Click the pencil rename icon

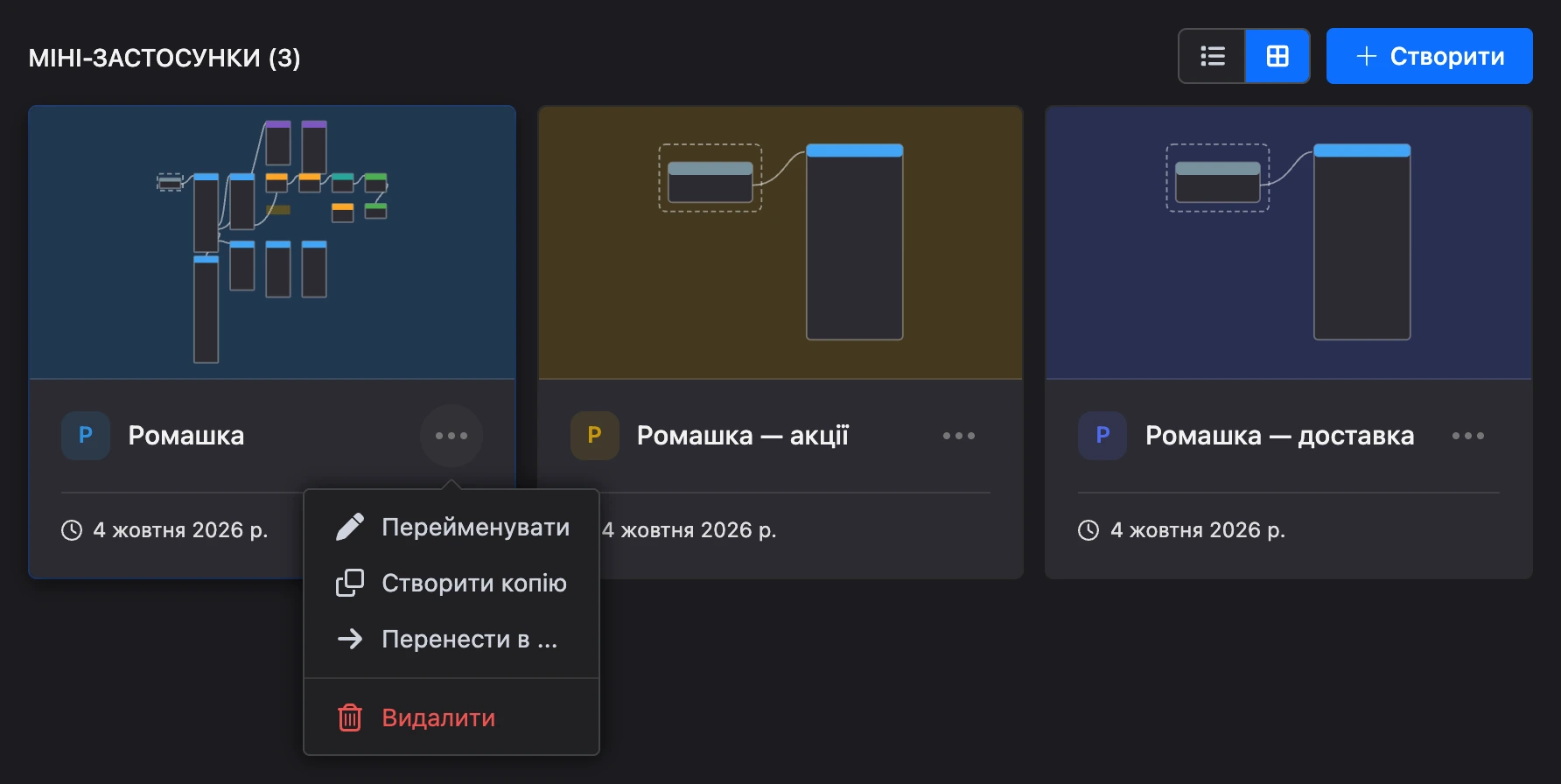350,527
